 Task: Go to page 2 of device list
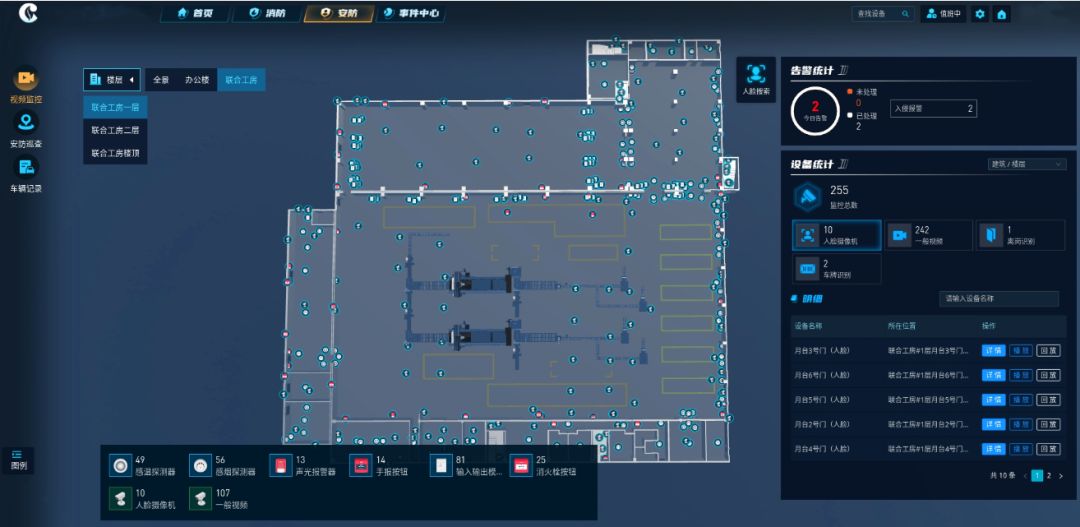1048,476
